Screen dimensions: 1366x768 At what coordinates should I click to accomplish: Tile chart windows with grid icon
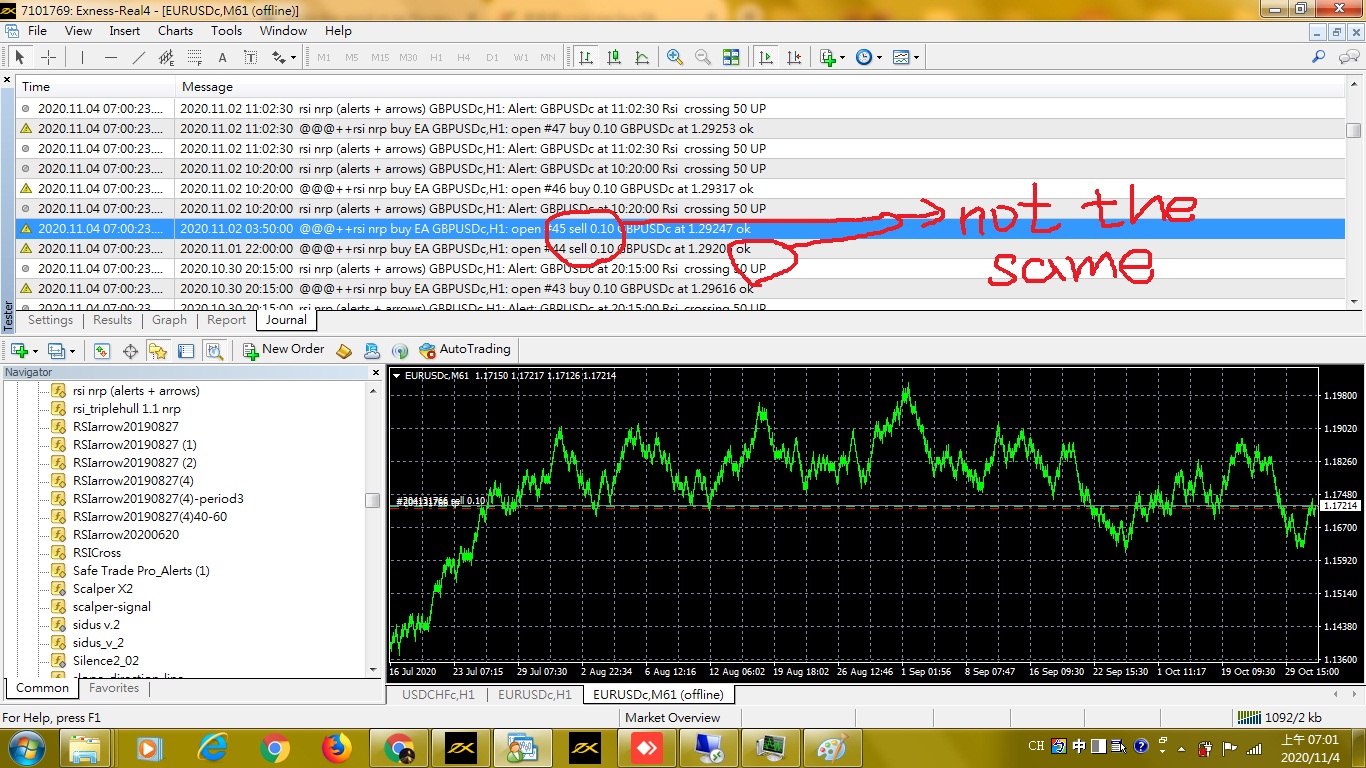click(731, 57)
